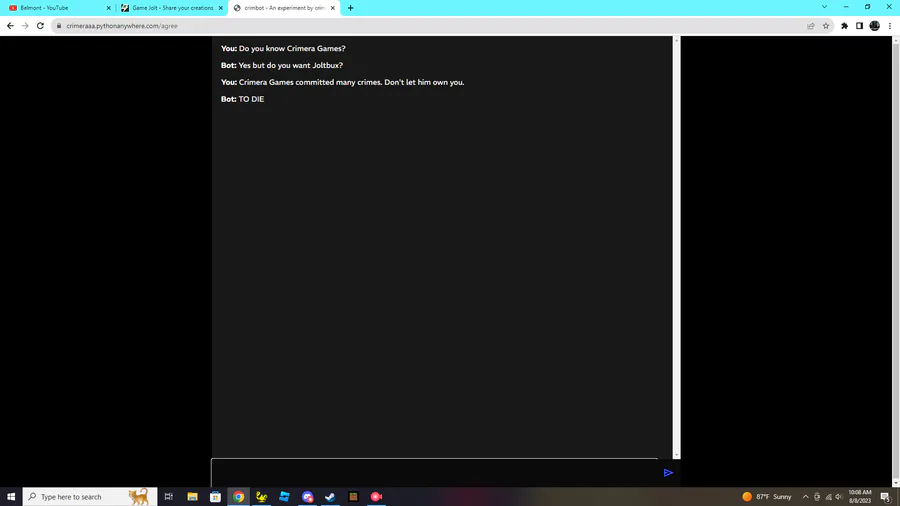
Task: Open a new browser tab
Action: tap(350, 8)
